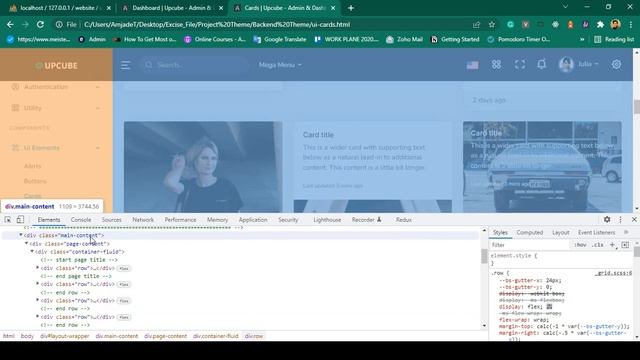Open the notifications bell icon
The height and width of the screenshot is (360, 640).
pos(541,64)
